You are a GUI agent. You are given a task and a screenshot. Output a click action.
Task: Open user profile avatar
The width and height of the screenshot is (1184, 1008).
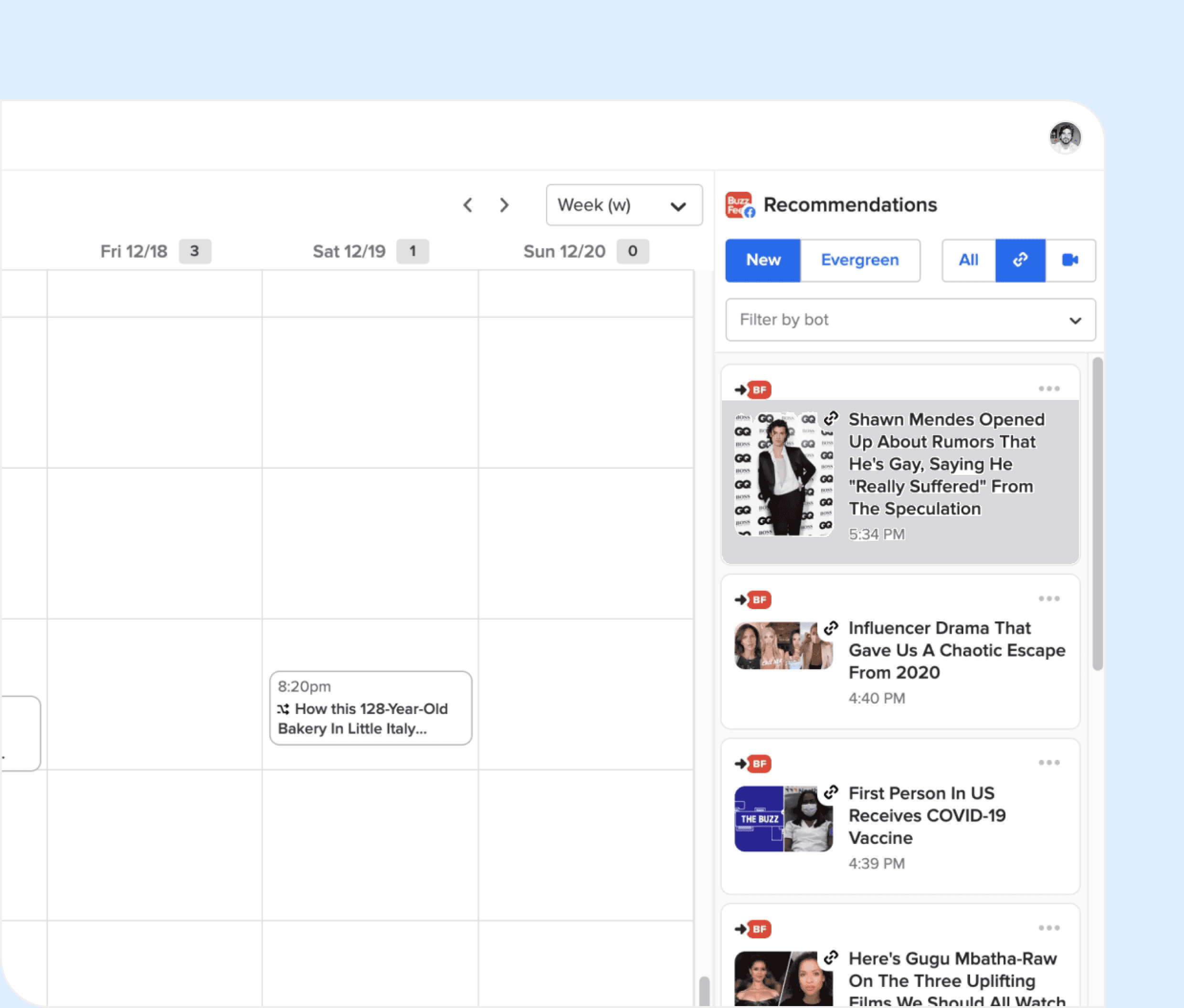coord(1065,137)
